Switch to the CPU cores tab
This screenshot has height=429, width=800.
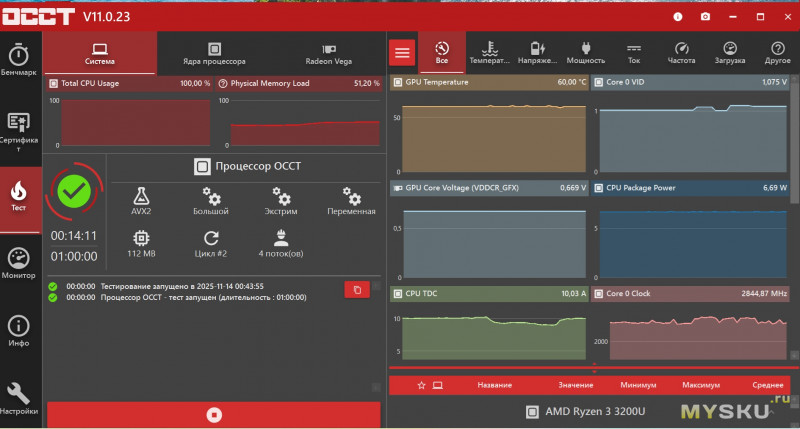coord(214,53)
